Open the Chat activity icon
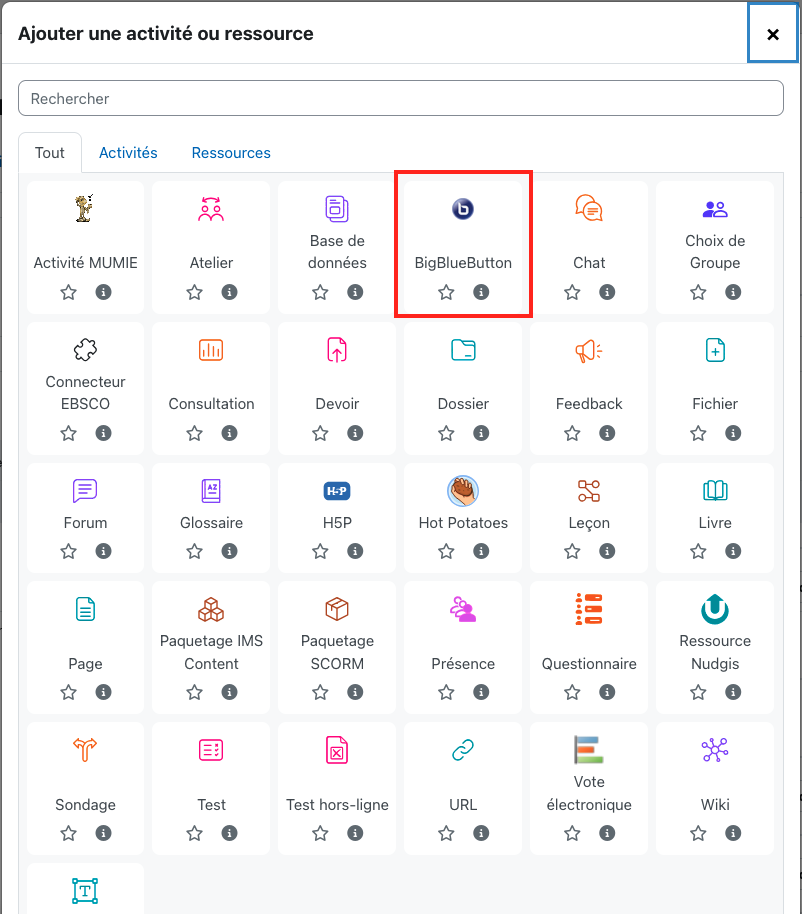Image resolution: width=802 pixels, height=914 pixels. (588, 208)
